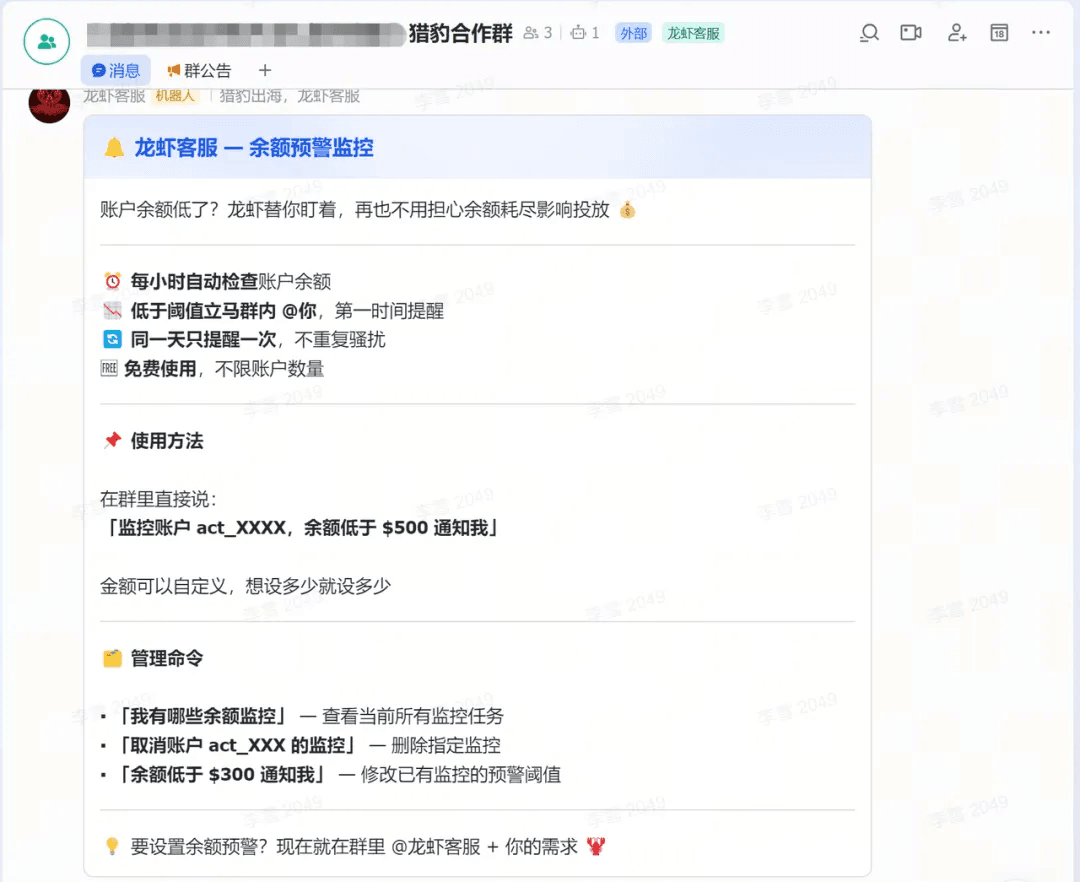Click the folder icon by 管理命令

coord(112,658)
